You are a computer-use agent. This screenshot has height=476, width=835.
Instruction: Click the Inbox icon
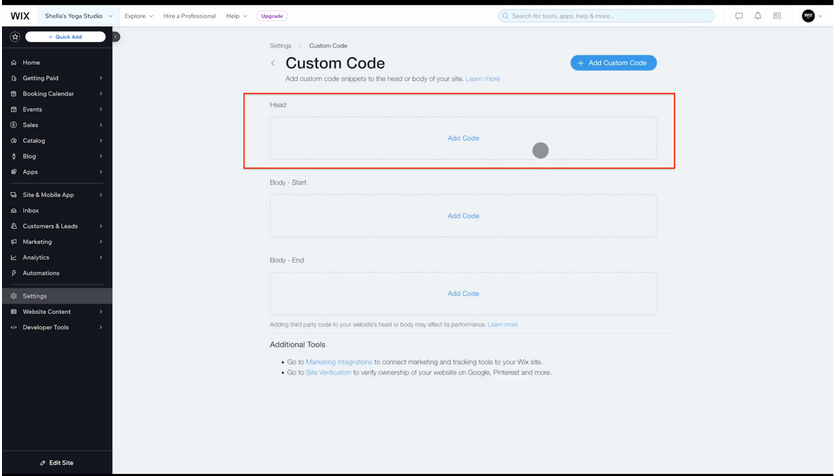[x=14, y=211]
